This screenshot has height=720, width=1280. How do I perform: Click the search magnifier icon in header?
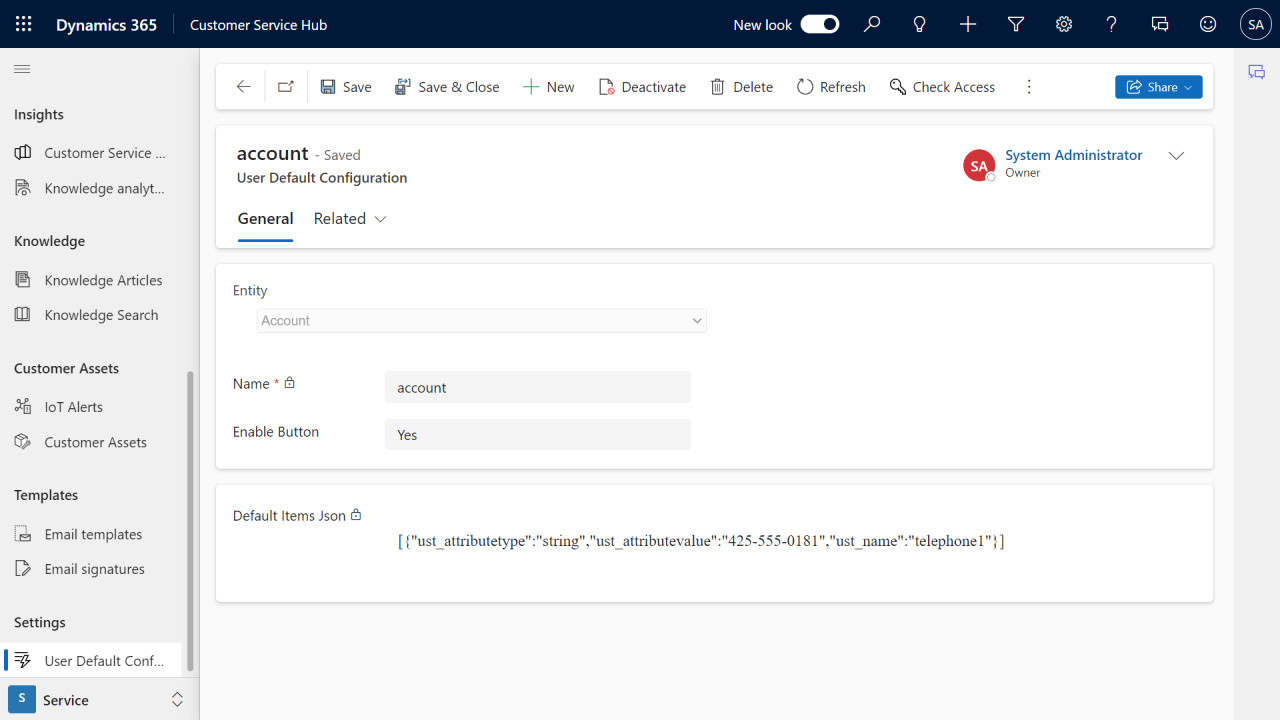coord(872,24)
